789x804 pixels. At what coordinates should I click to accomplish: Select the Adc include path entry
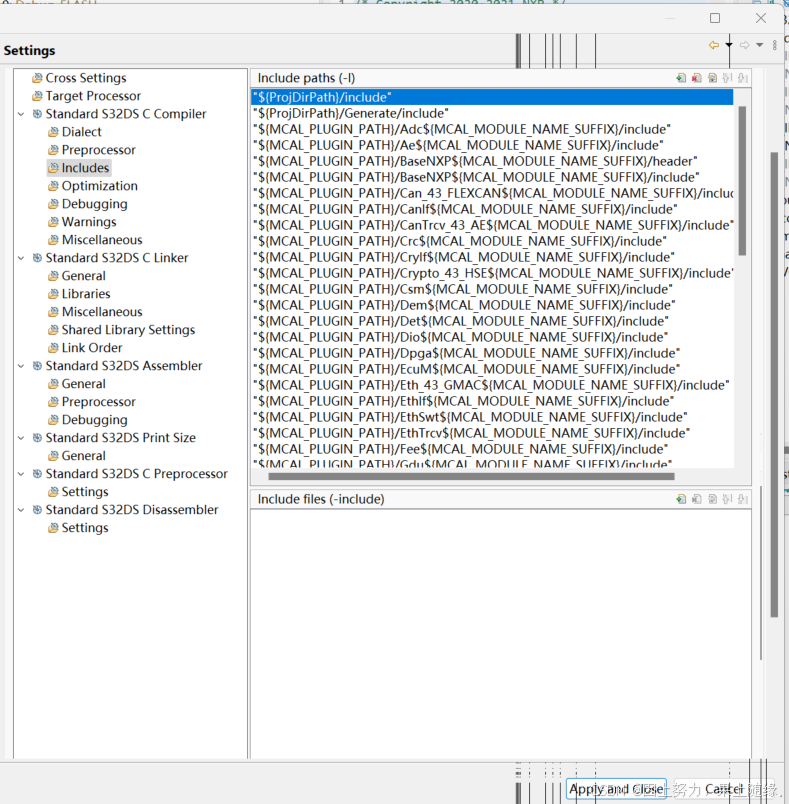[492, 129]
